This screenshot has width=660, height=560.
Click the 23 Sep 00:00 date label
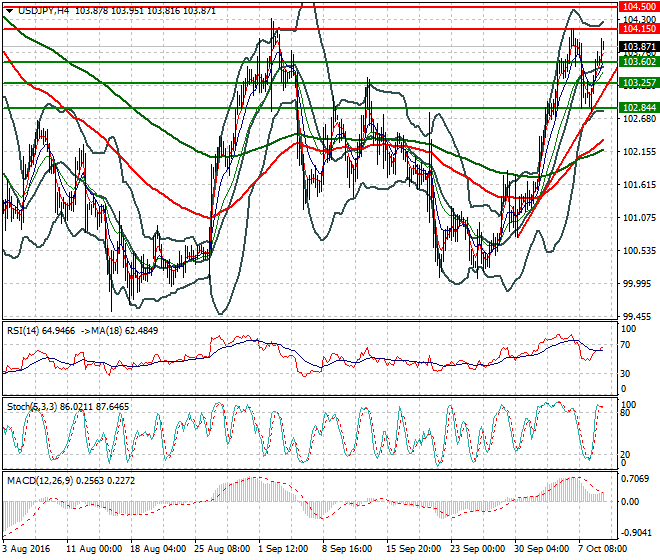click(478, 549)
